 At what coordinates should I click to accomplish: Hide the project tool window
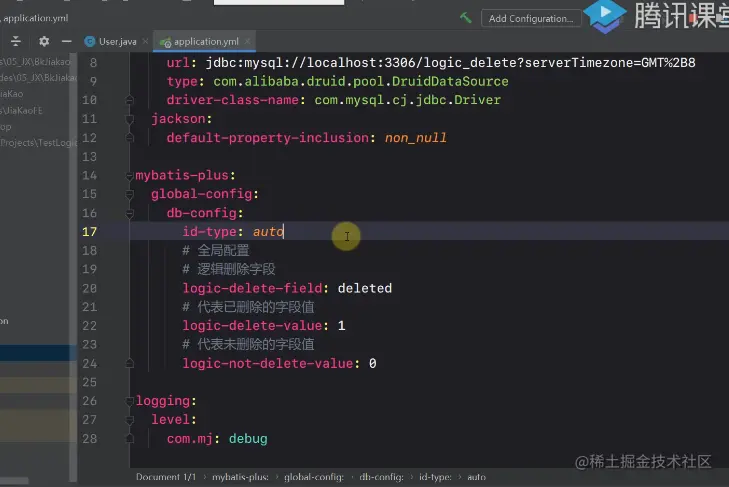click(x=66, y=41)
